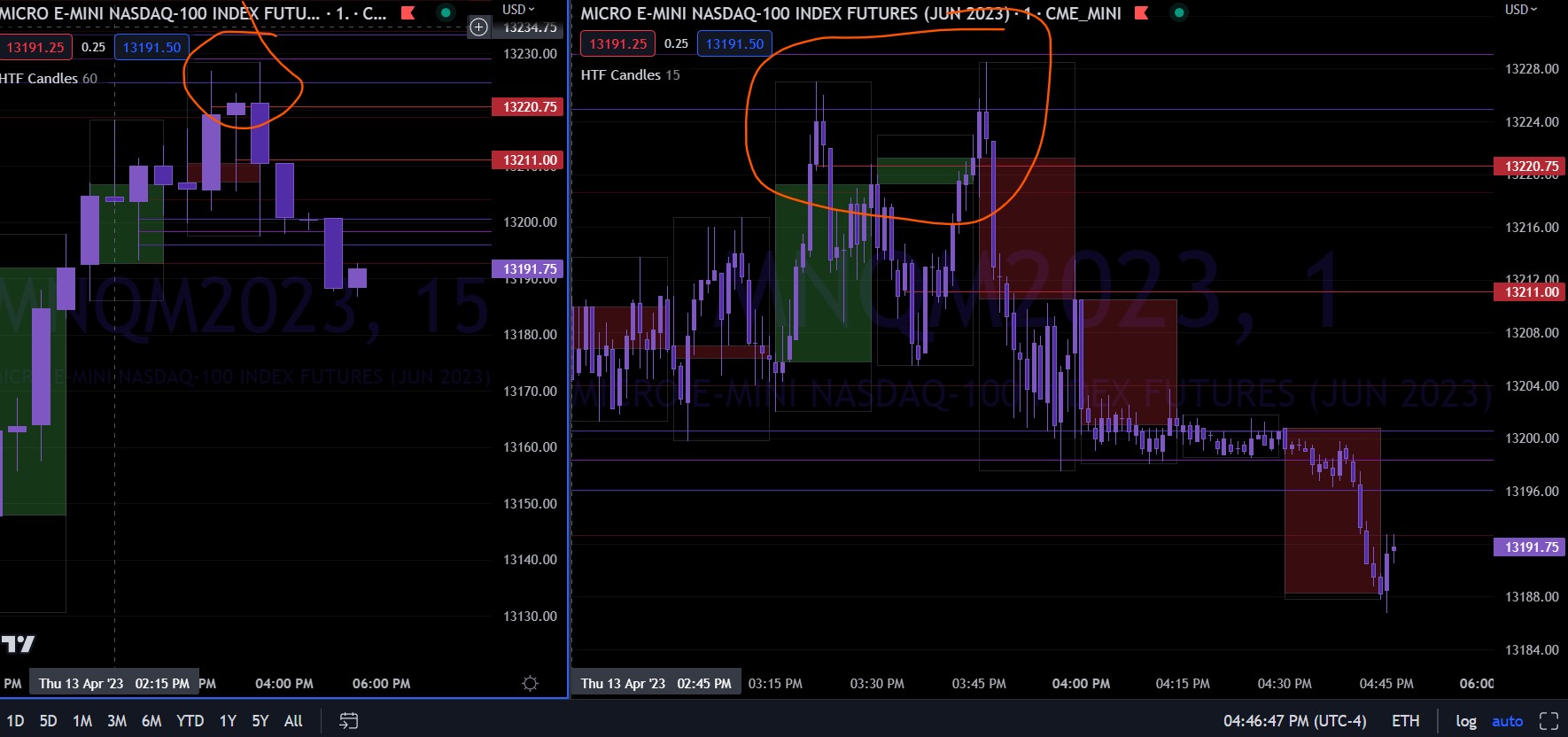Select the HTF Candles 15 indicator legend
Screen dimensions: 1568x737
pyautogui.click(x=630, y=74)
